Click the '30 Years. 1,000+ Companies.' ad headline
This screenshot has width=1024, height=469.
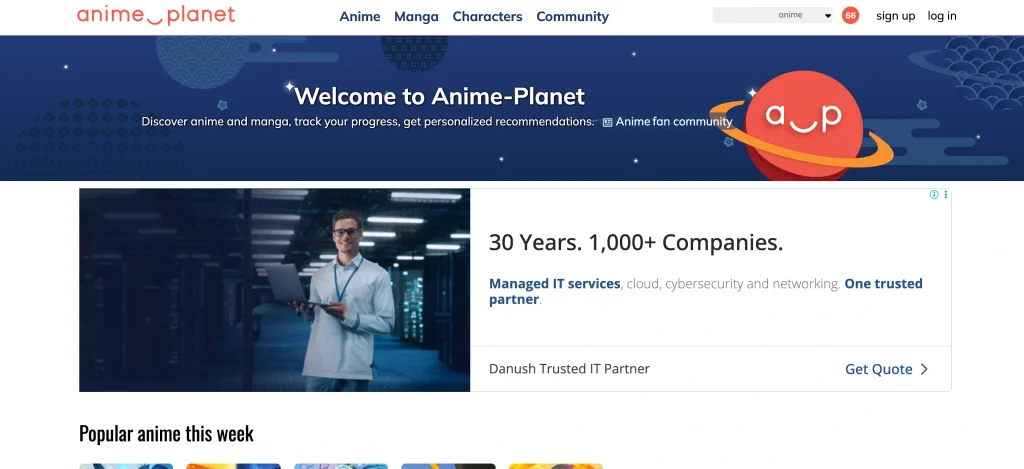pos(636,243)
